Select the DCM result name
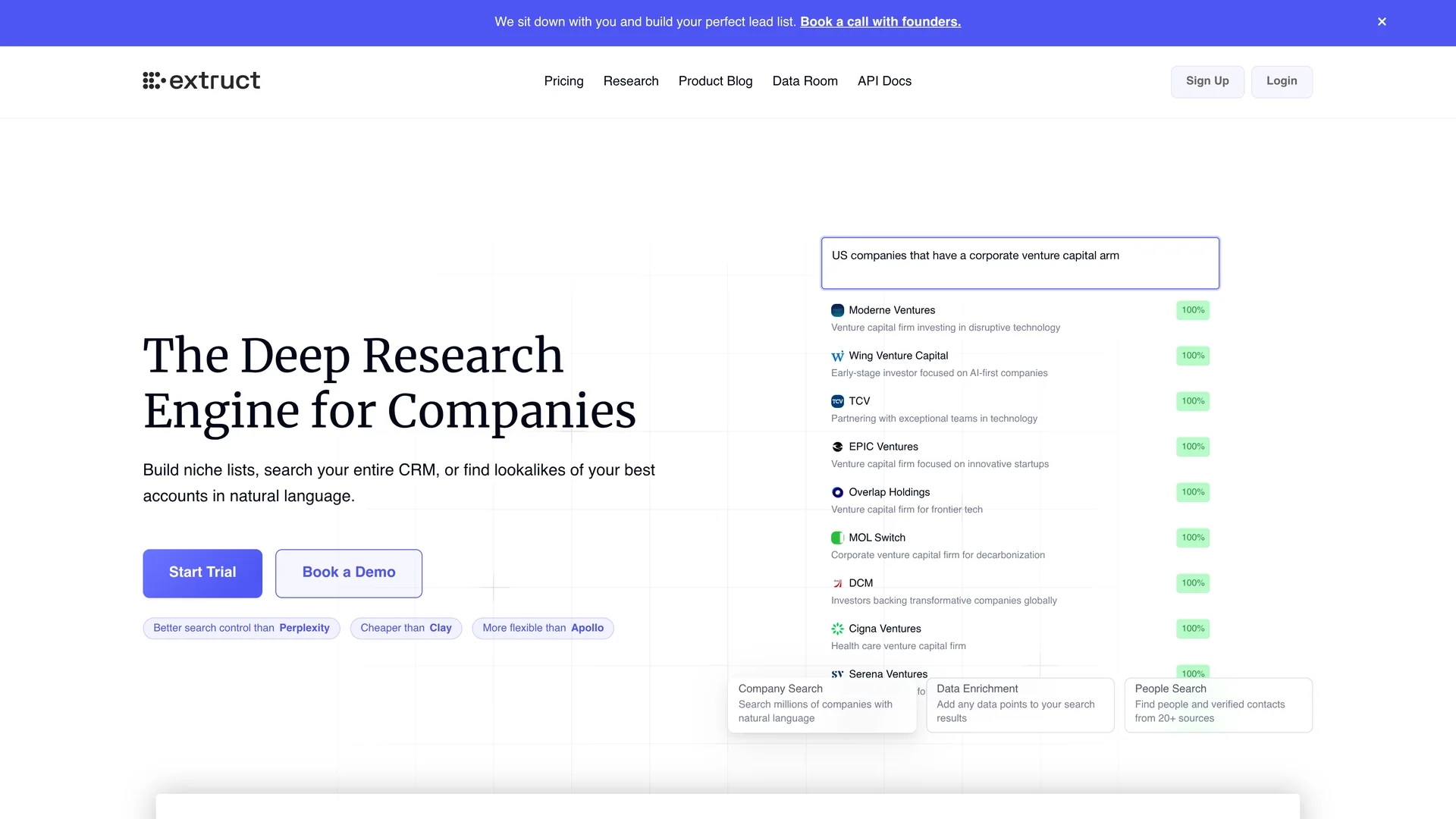This screenshot has height=819, width=1456. click(x=861, y=583)
